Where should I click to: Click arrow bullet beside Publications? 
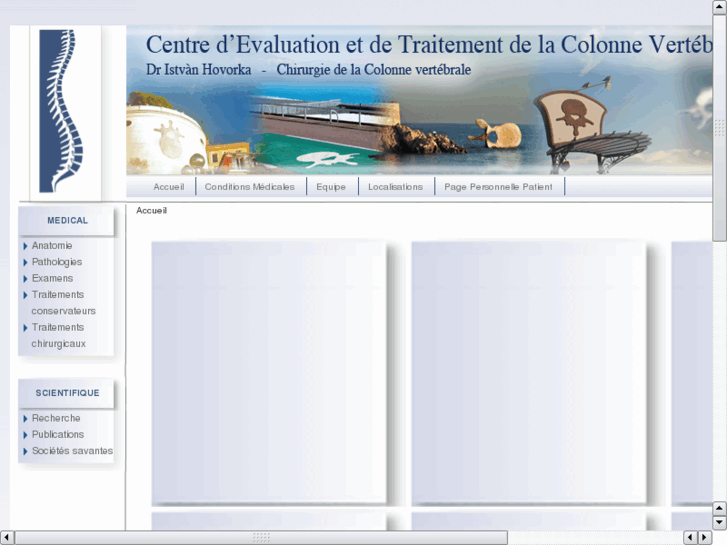[x=25, y=435]
